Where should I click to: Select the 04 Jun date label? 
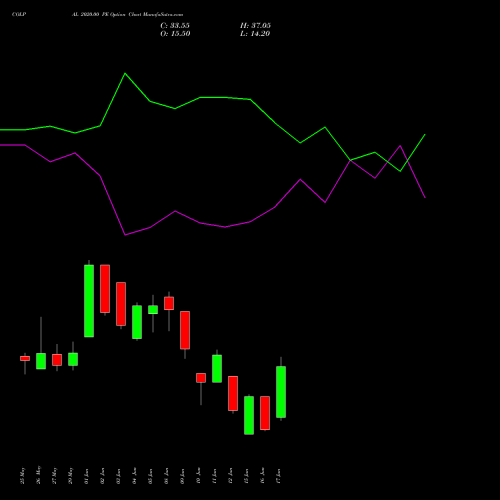pyautogui.click(x=135, y=476)
